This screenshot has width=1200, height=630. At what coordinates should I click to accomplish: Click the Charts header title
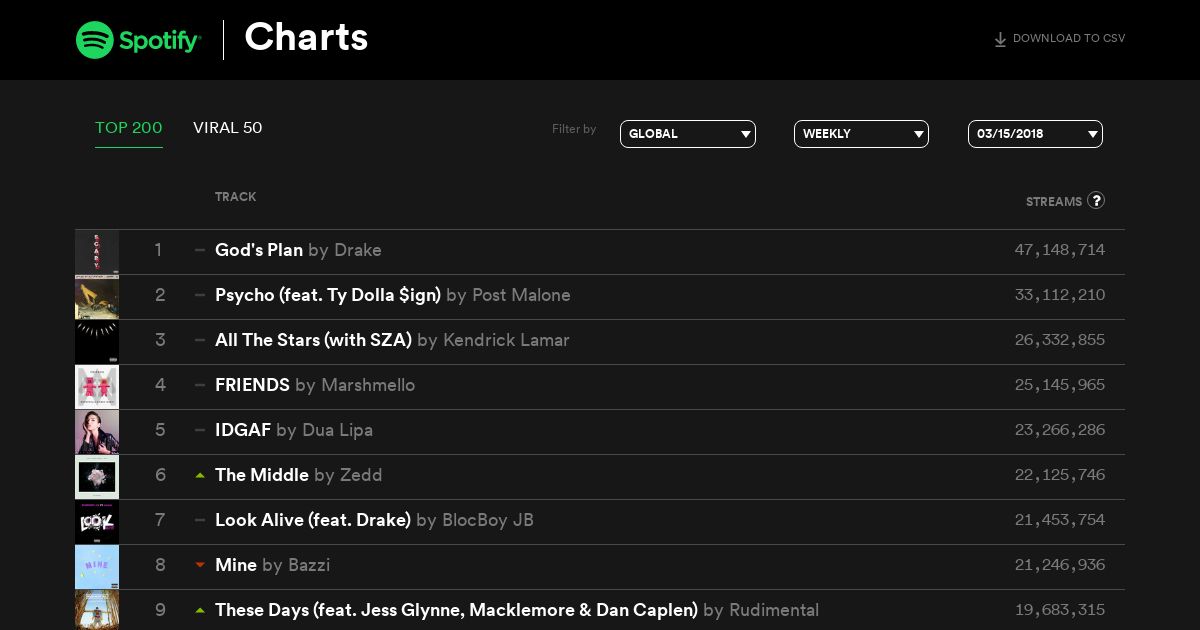coord(306,38)
